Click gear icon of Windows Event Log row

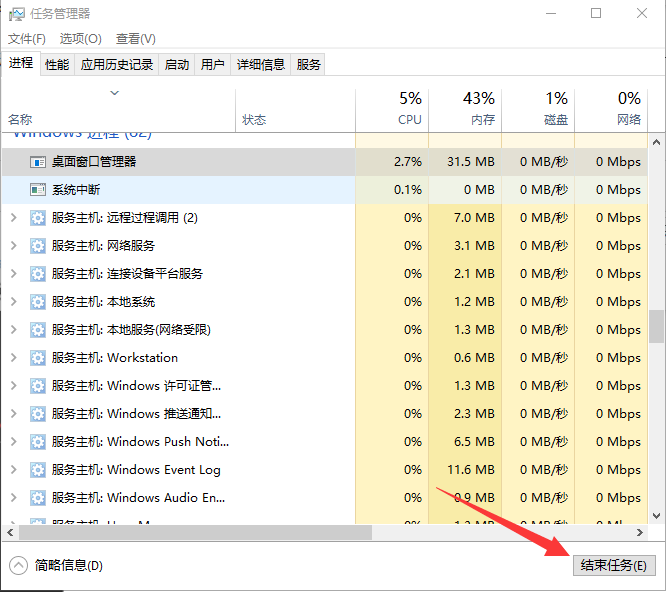coord(38,470)
